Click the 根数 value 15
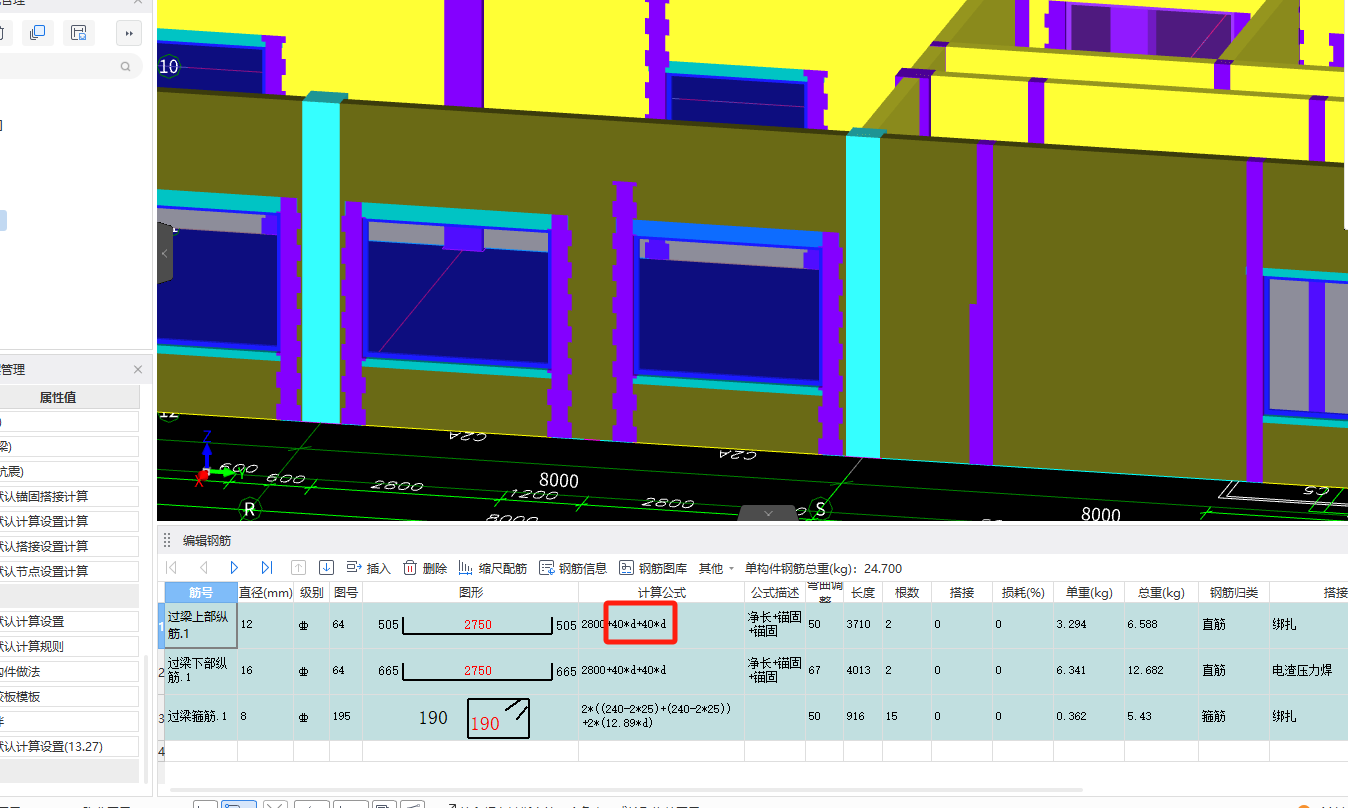Viewport: 1348px width, 808px height. 907,716
